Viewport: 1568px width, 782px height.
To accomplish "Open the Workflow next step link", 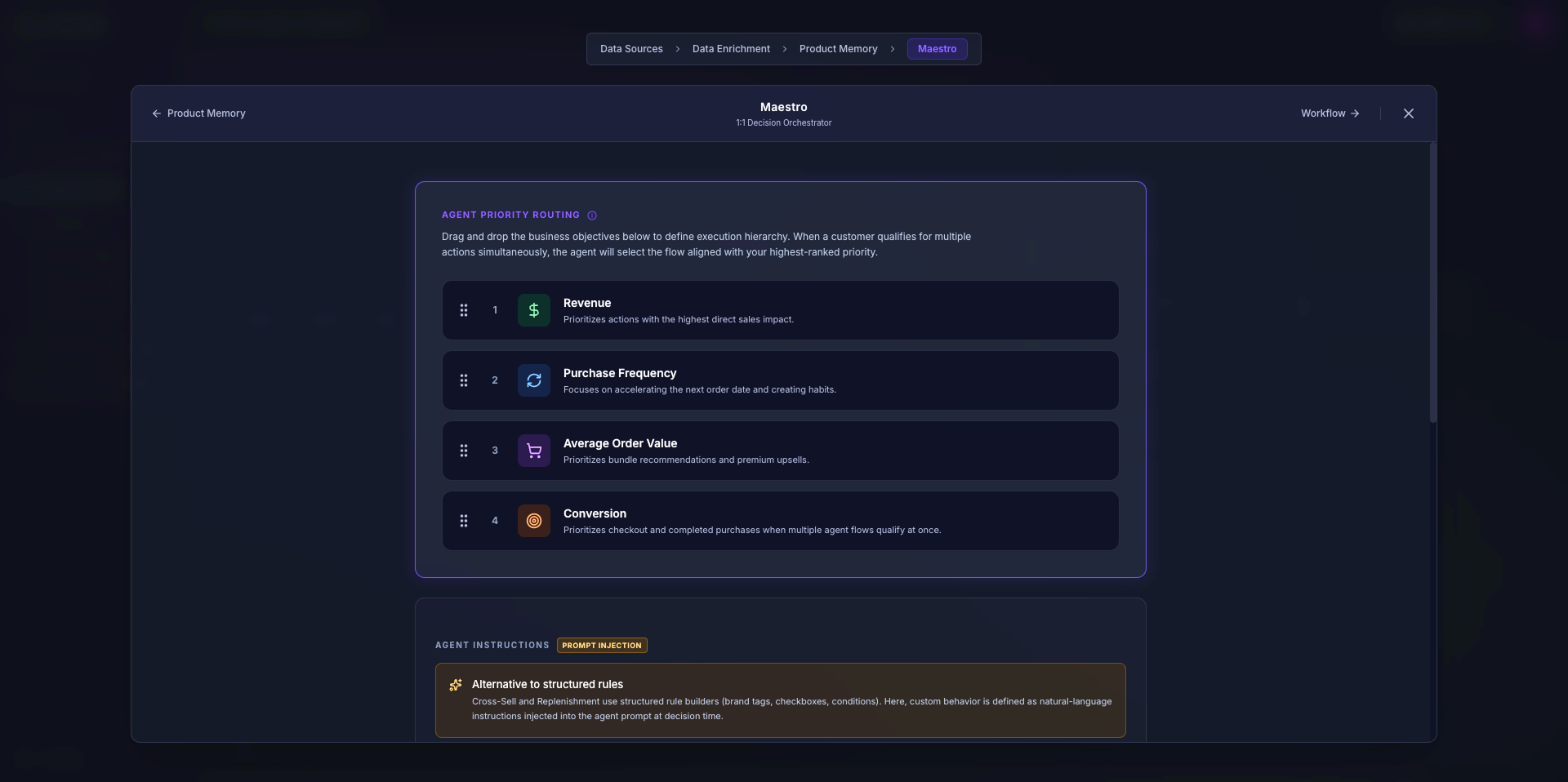I will pos(1330,113).
